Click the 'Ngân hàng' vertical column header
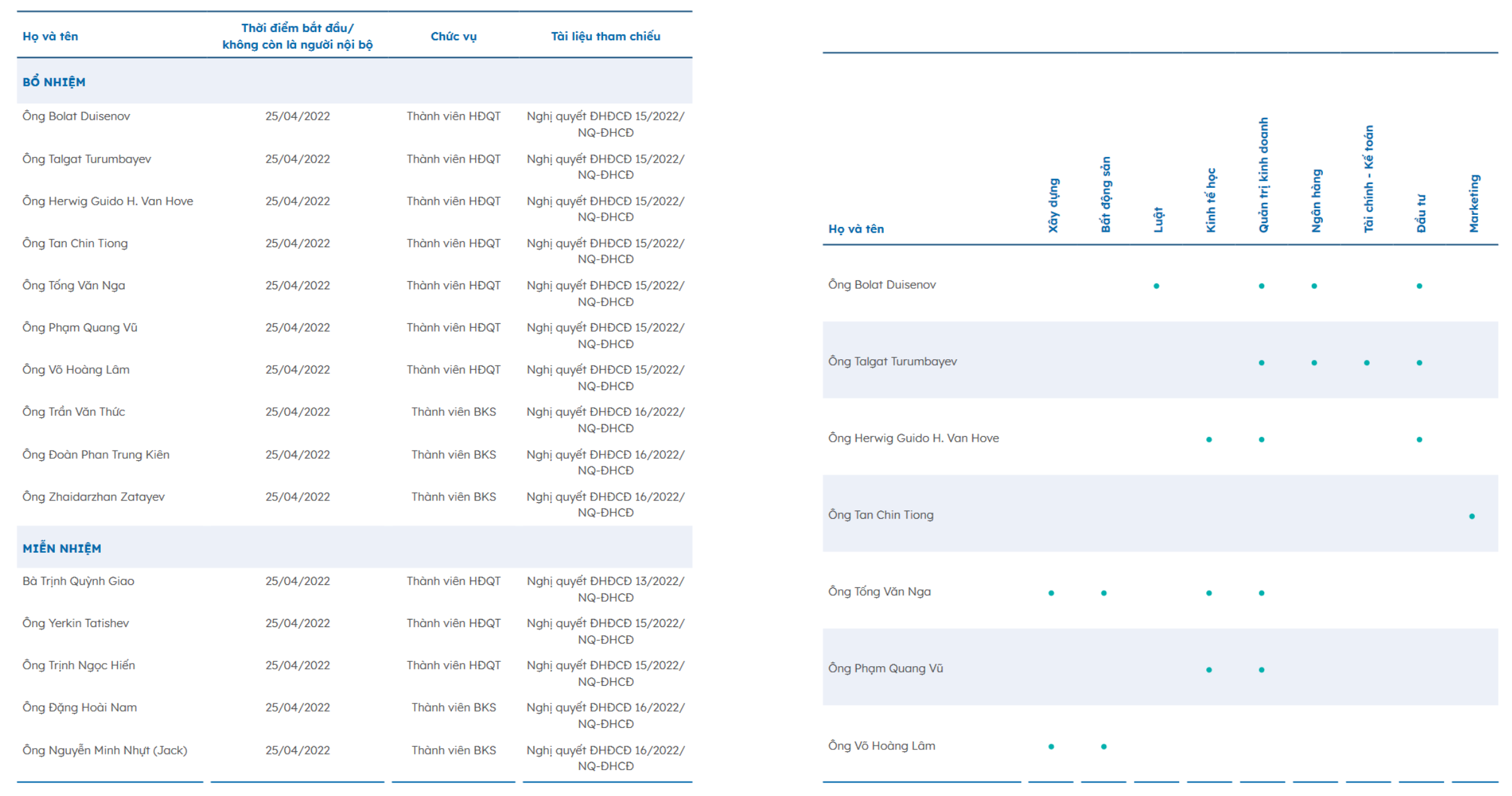 1316,201
